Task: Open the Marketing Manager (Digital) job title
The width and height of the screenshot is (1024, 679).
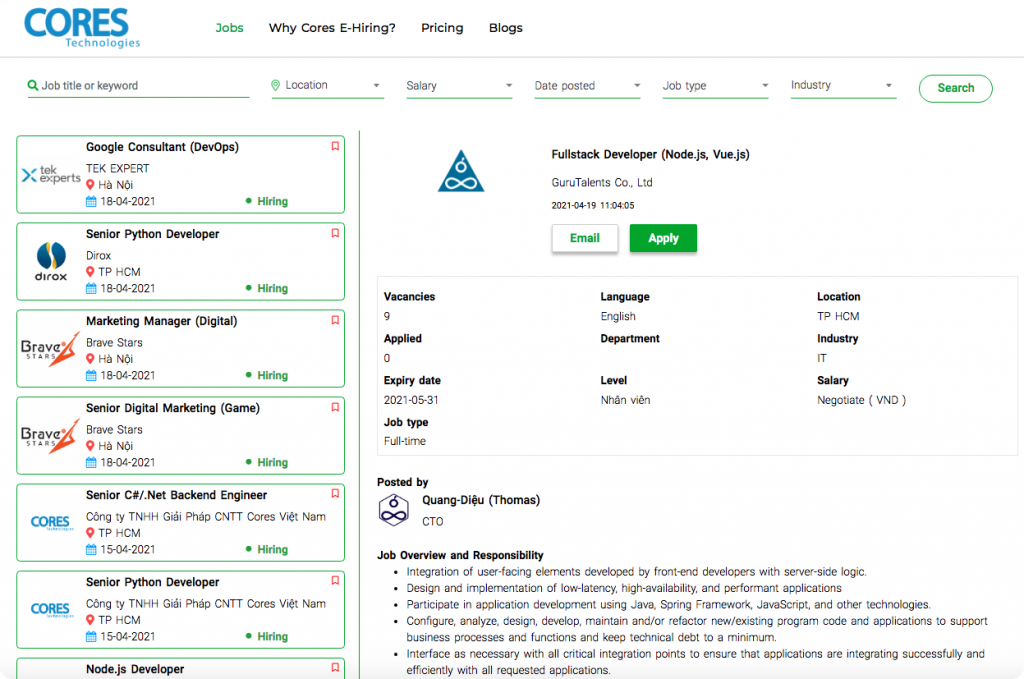Action: (x=161, y=321)
